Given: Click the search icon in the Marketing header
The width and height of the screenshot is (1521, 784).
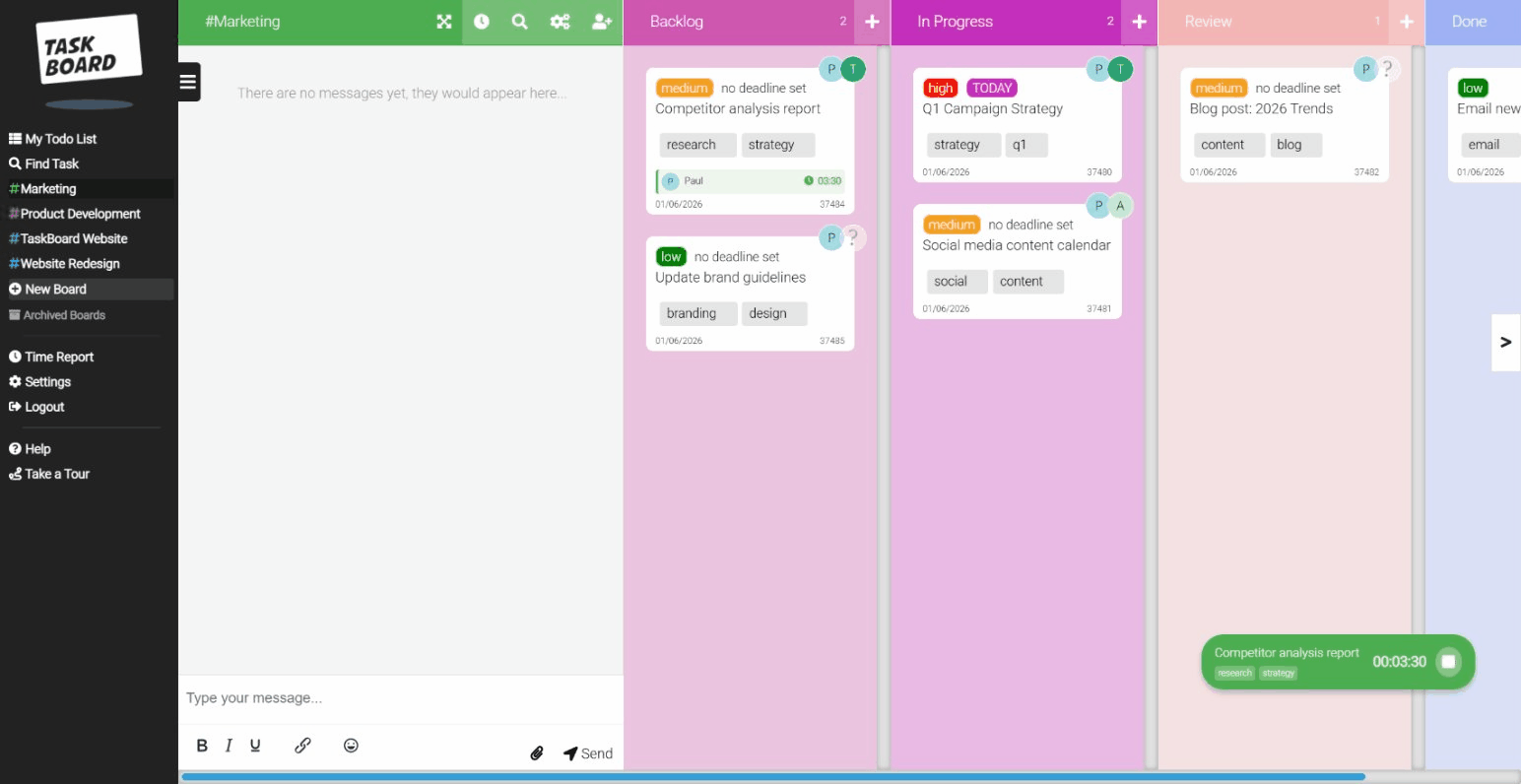Looking at the screenshot, I should click(x=519, y=21).
